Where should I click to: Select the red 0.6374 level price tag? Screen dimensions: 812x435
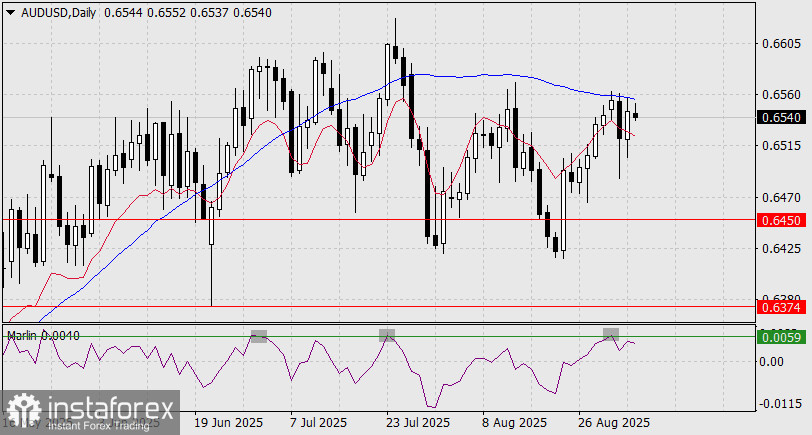[782, 308]
